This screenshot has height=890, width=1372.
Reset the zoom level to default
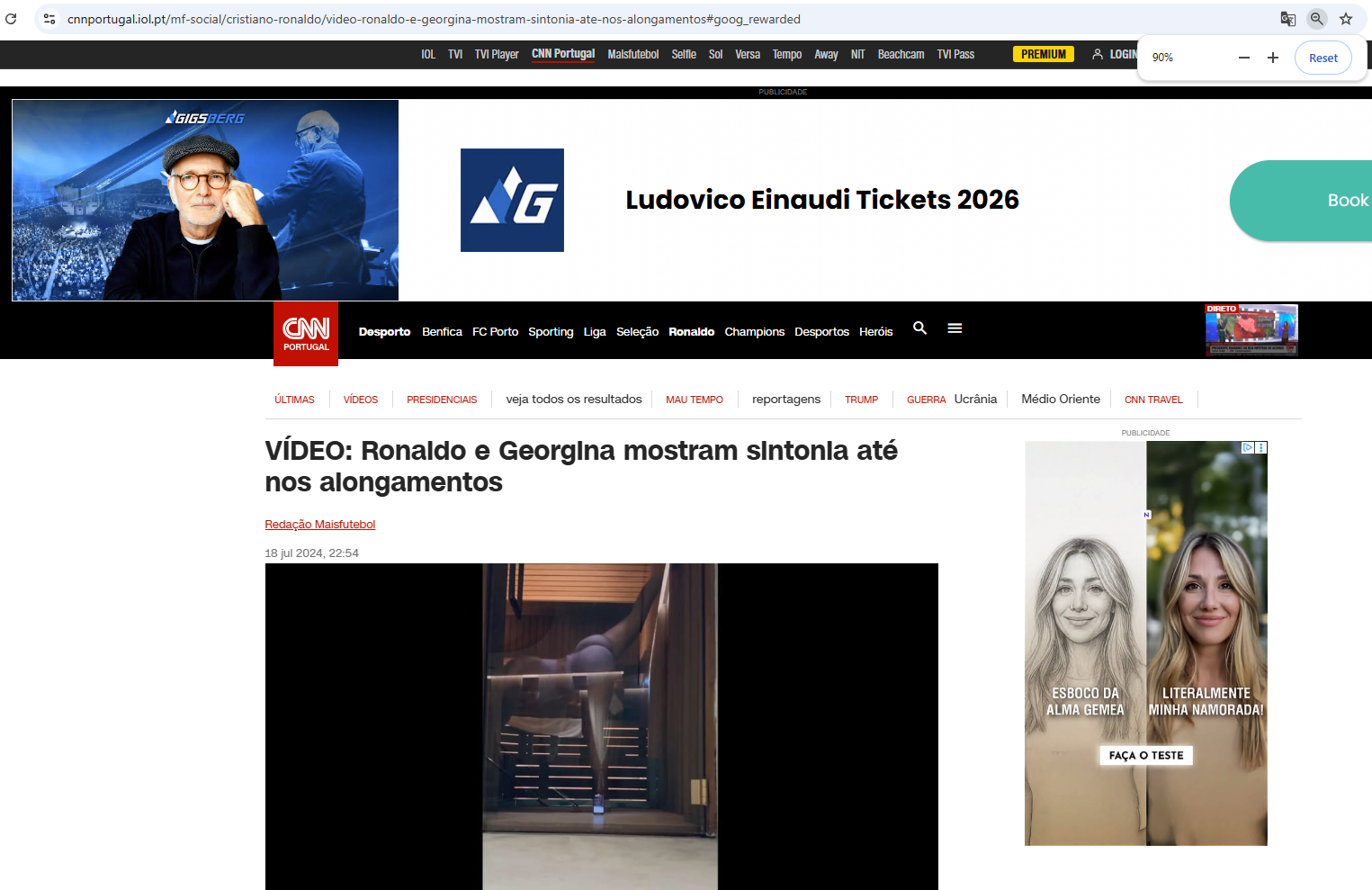click(1323, 58)
